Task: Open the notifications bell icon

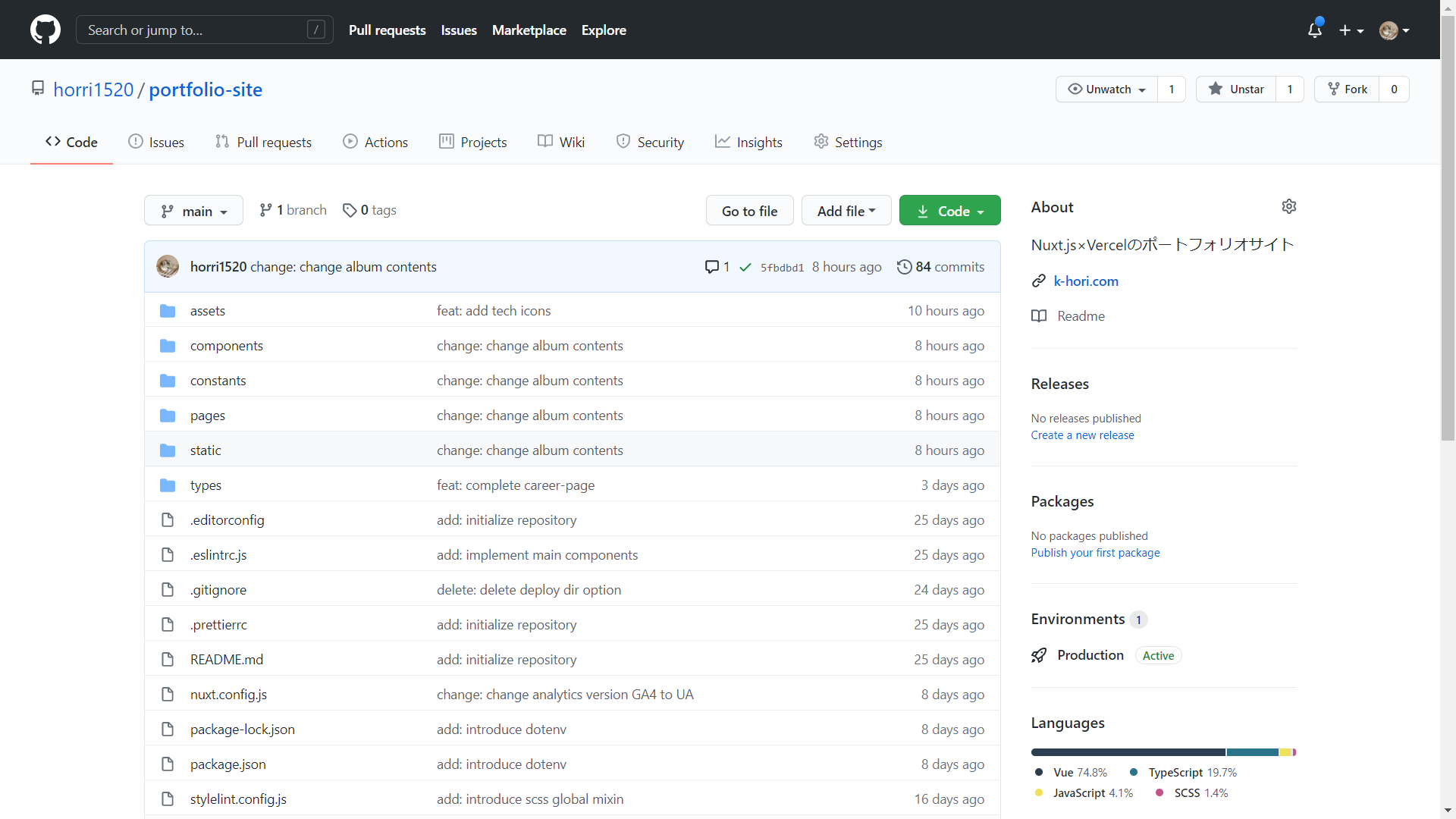Action: pos(1314,30)
